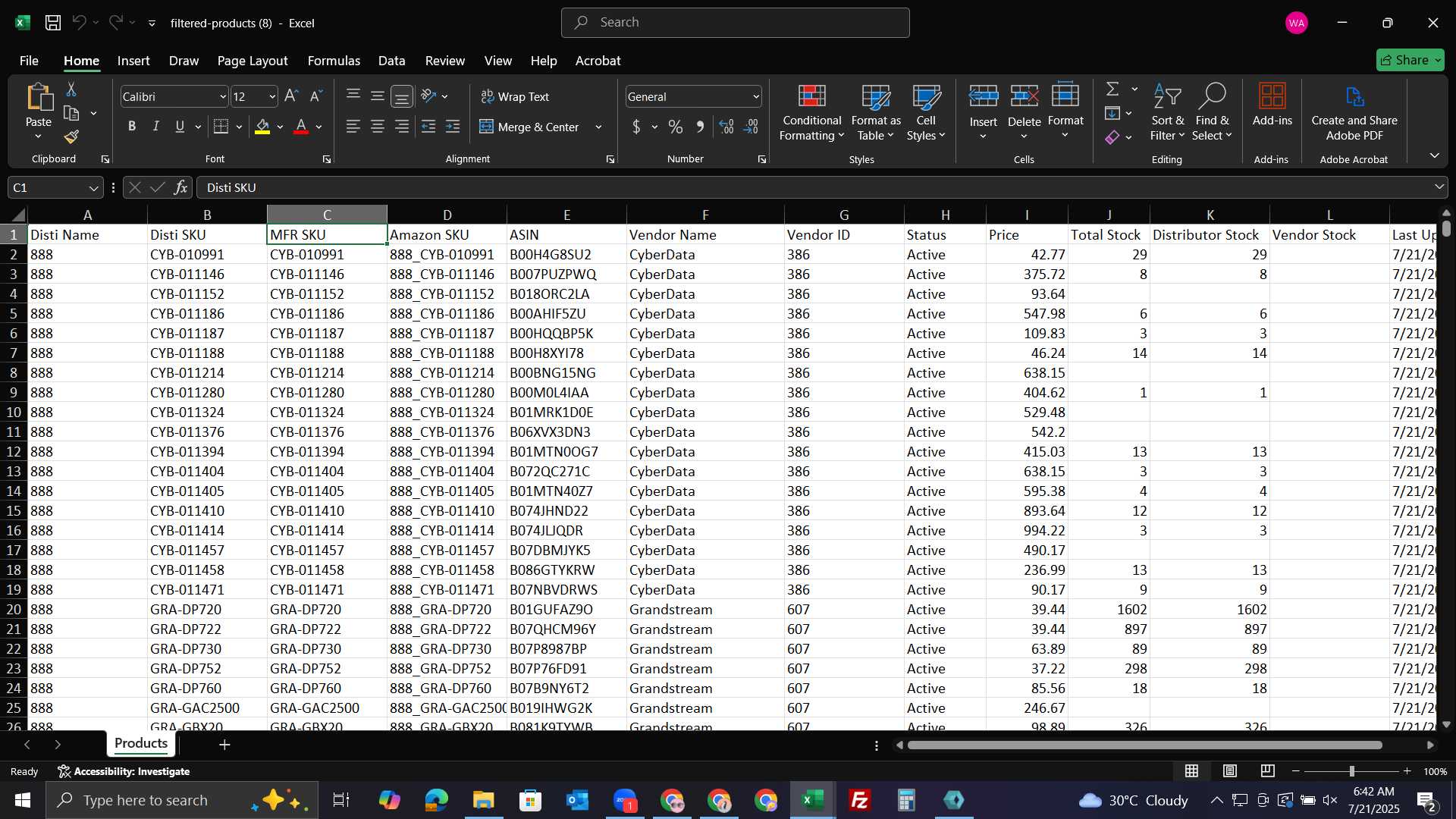Open the File menu

pos(29,61)
